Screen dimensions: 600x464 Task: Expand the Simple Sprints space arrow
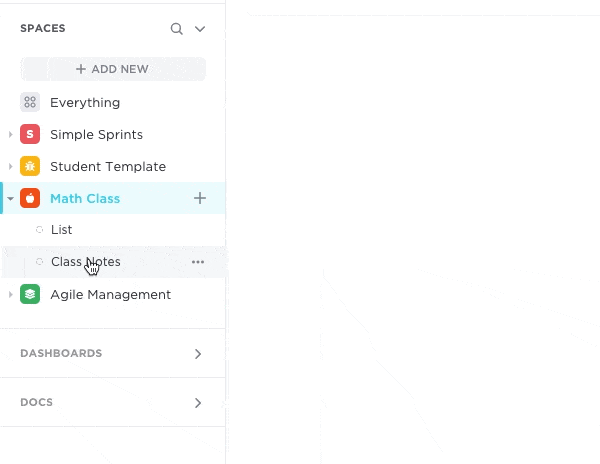[x=11, y=134]
